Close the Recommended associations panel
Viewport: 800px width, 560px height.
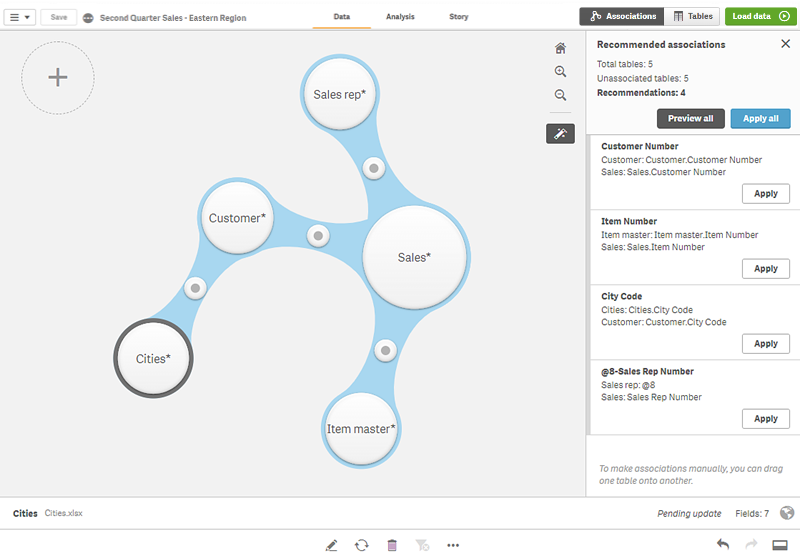[x=786, y=44]
